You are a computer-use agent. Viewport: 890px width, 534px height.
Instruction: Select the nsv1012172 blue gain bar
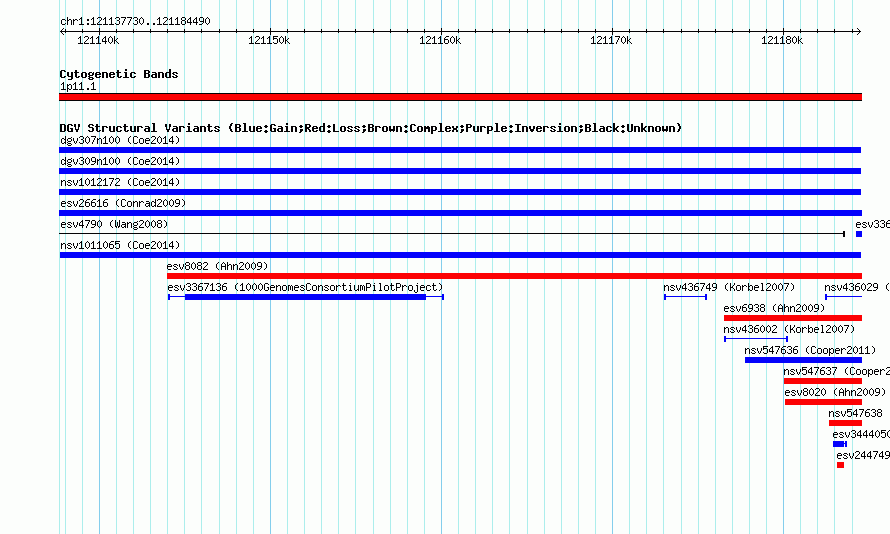pyautogui.click(x=460, y=192)
